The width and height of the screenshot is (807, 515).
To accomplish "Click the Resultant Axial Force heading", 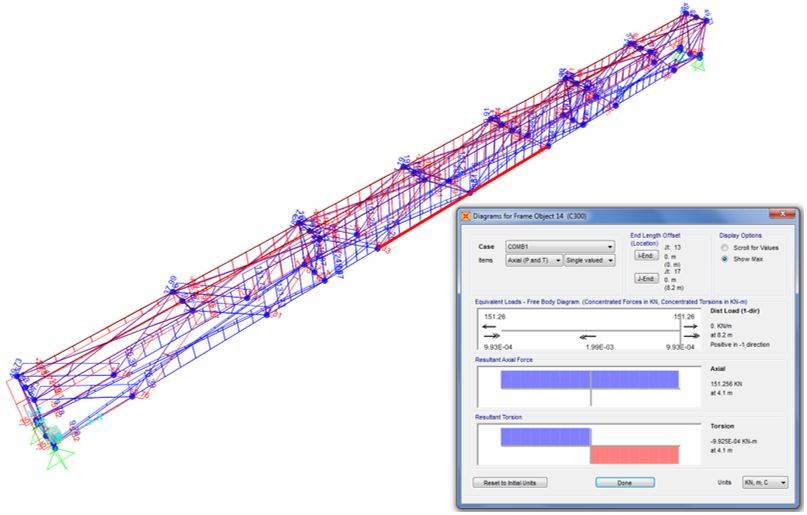I will (504, 360).
